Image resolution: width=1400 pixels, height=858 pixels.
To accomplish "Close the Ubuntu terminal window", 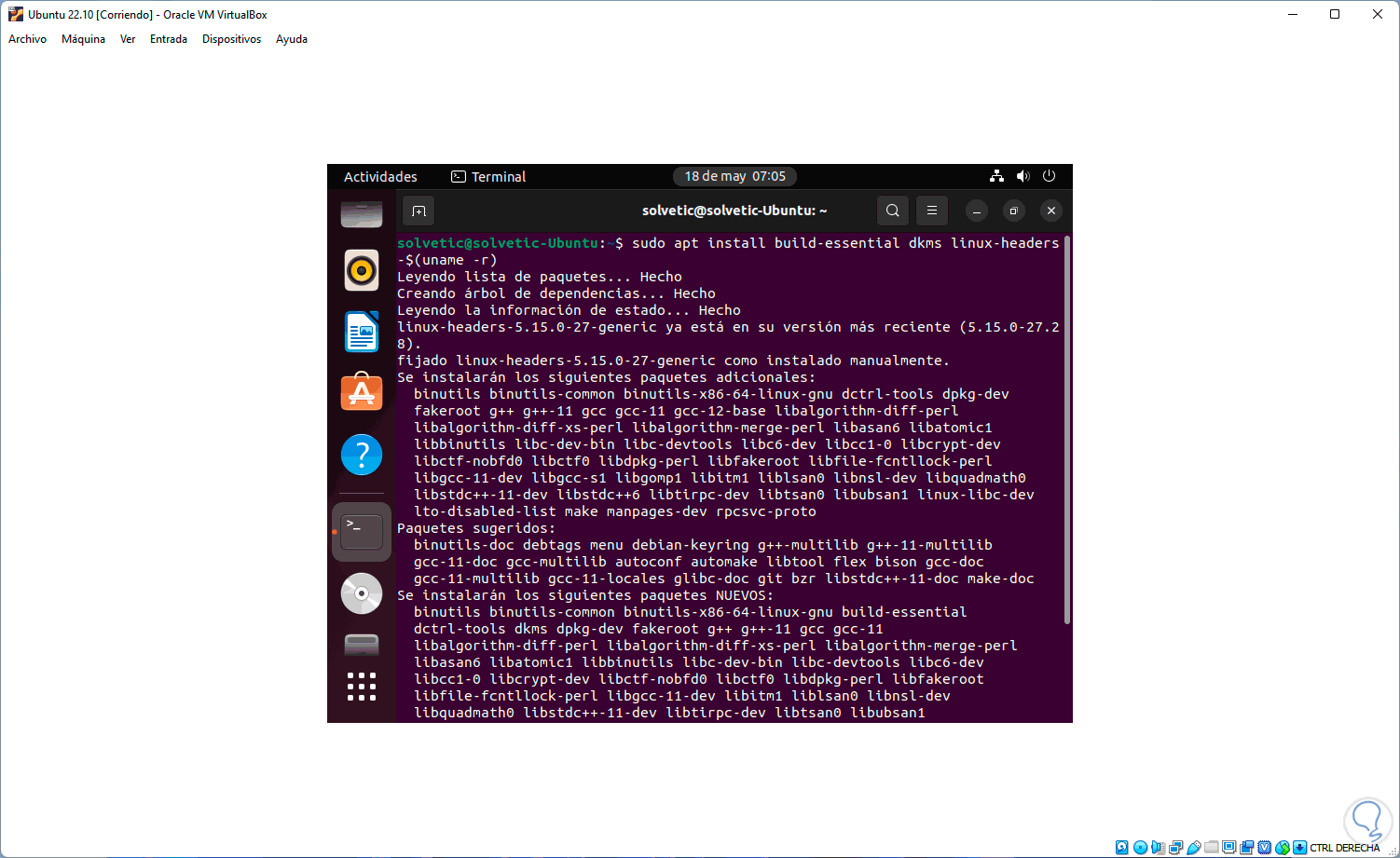I will [x=1050, y=211].
